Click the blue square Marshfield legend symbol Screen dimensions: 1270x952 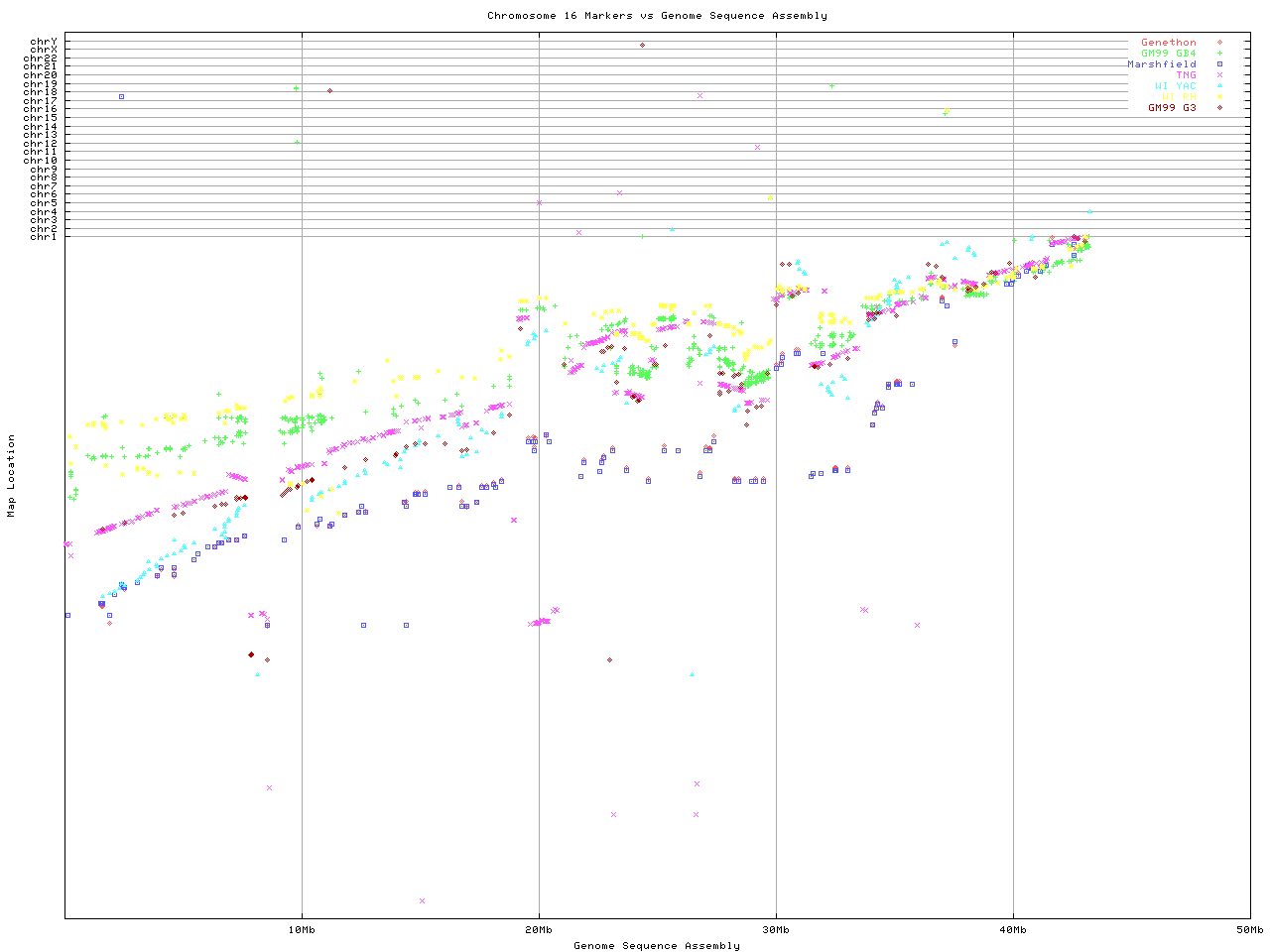click(1219, 64)
